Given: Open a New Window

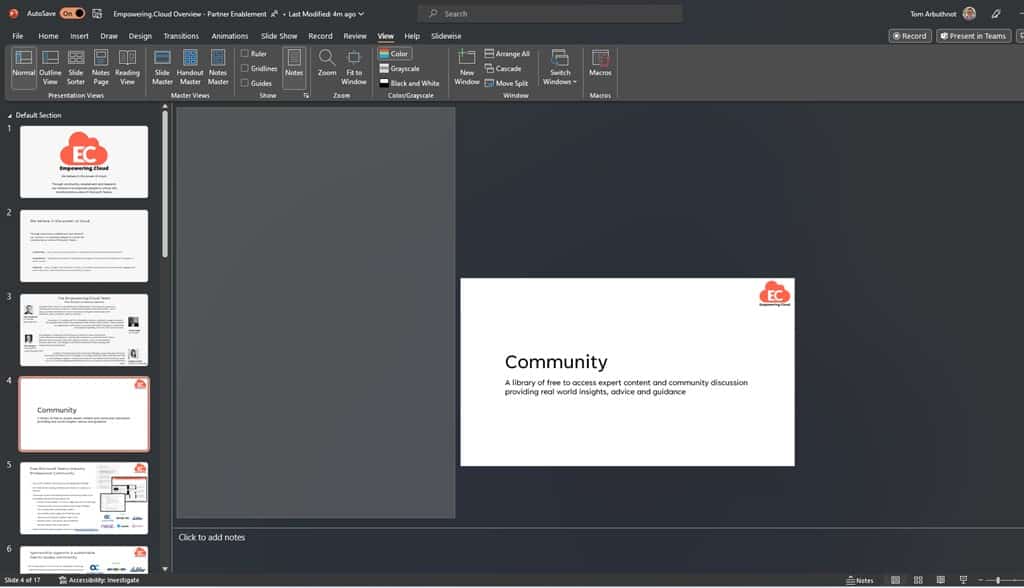Looking at the screenshot, I should [467, 68].
